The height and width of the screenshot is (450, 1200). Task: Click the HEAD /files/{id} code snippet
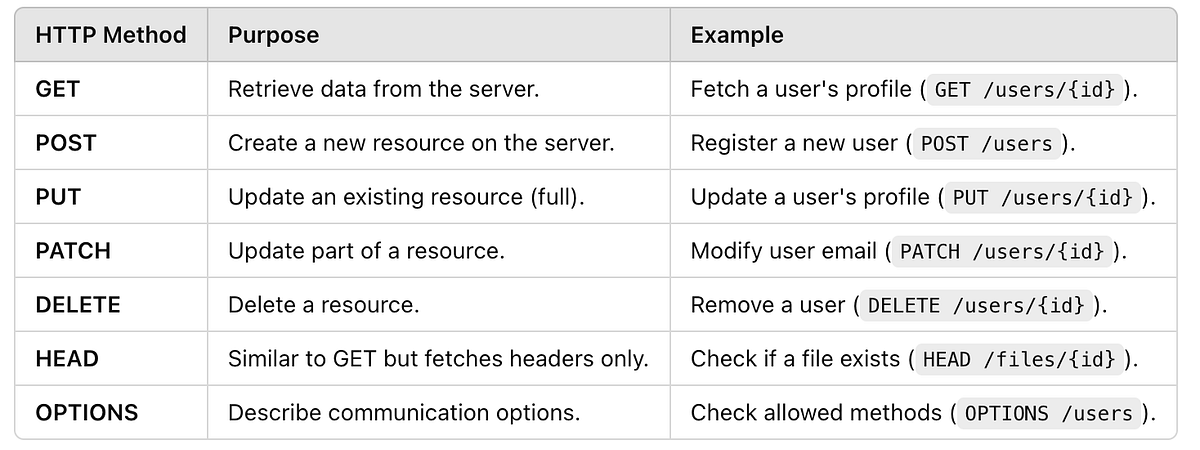click(1018, 358)
